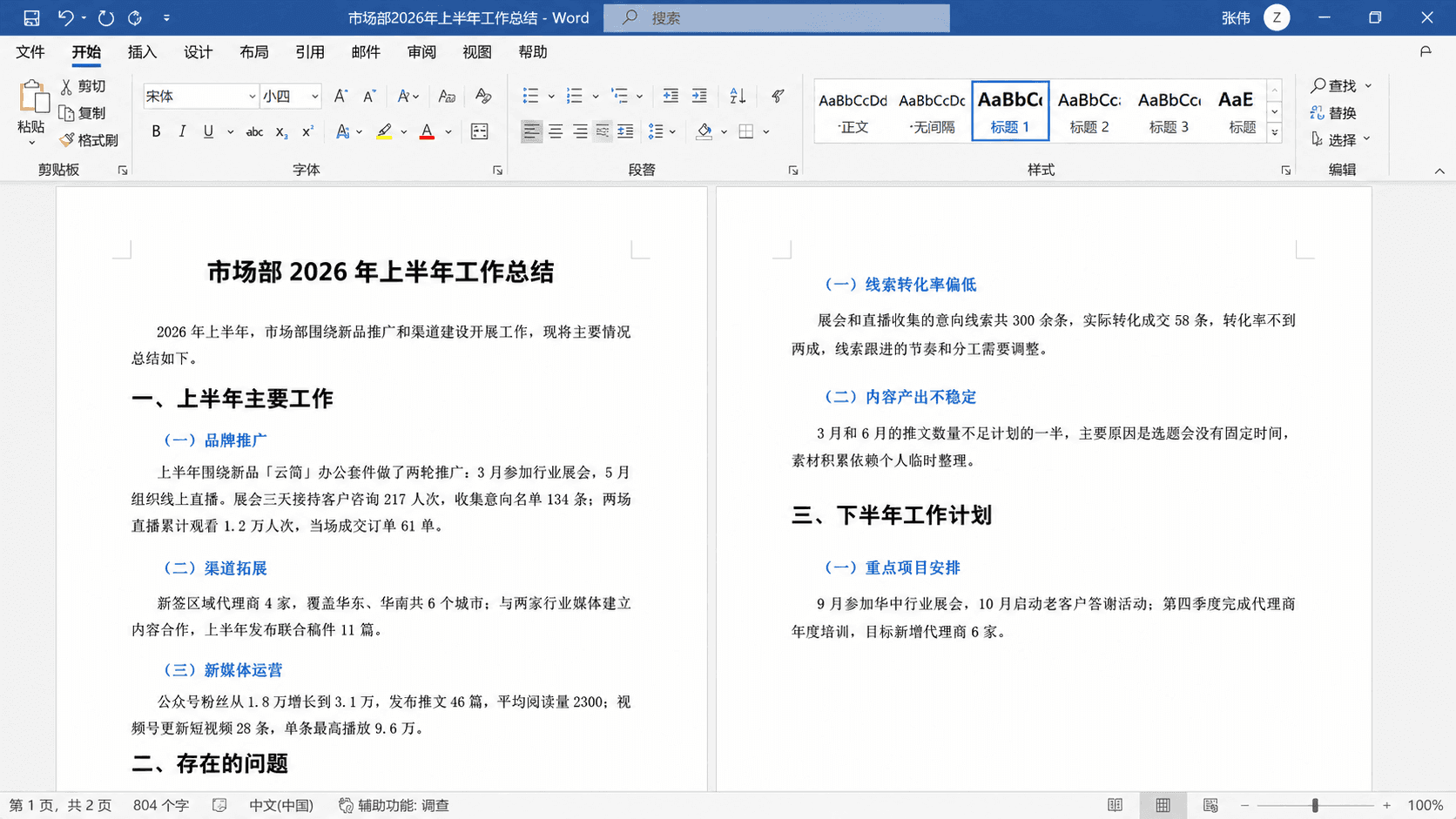Viewport: 1456px width, 819px height.
Task: Apply distributed alignment
Action: pyautogui.click(x=625, y=131)
